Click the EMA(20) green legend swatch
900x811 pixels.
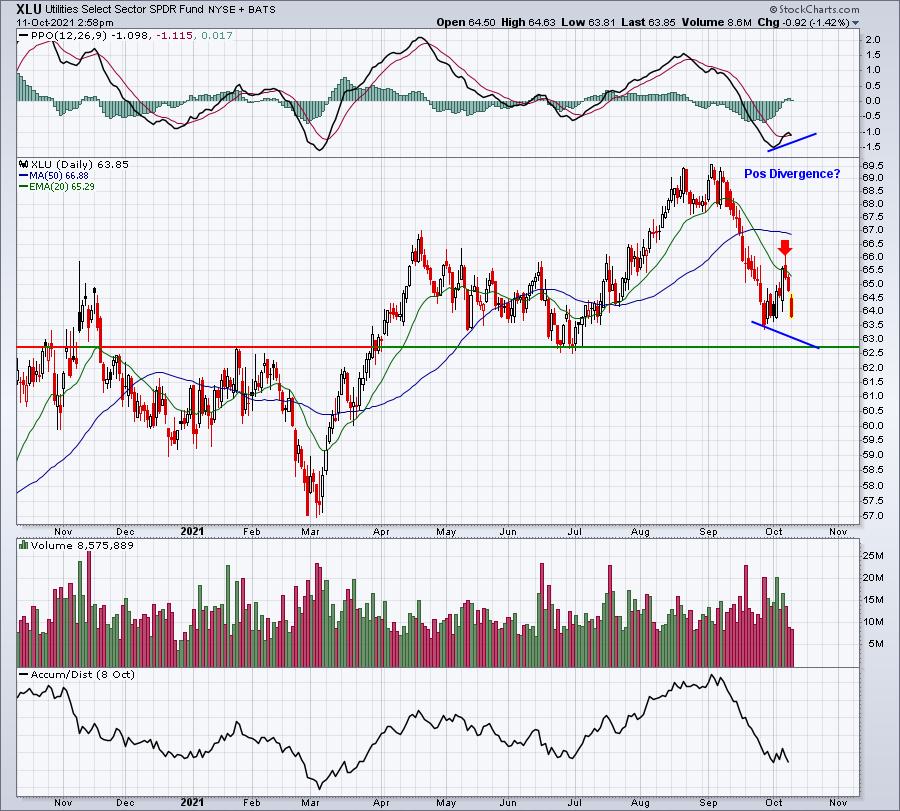click(x=24, y=187)
